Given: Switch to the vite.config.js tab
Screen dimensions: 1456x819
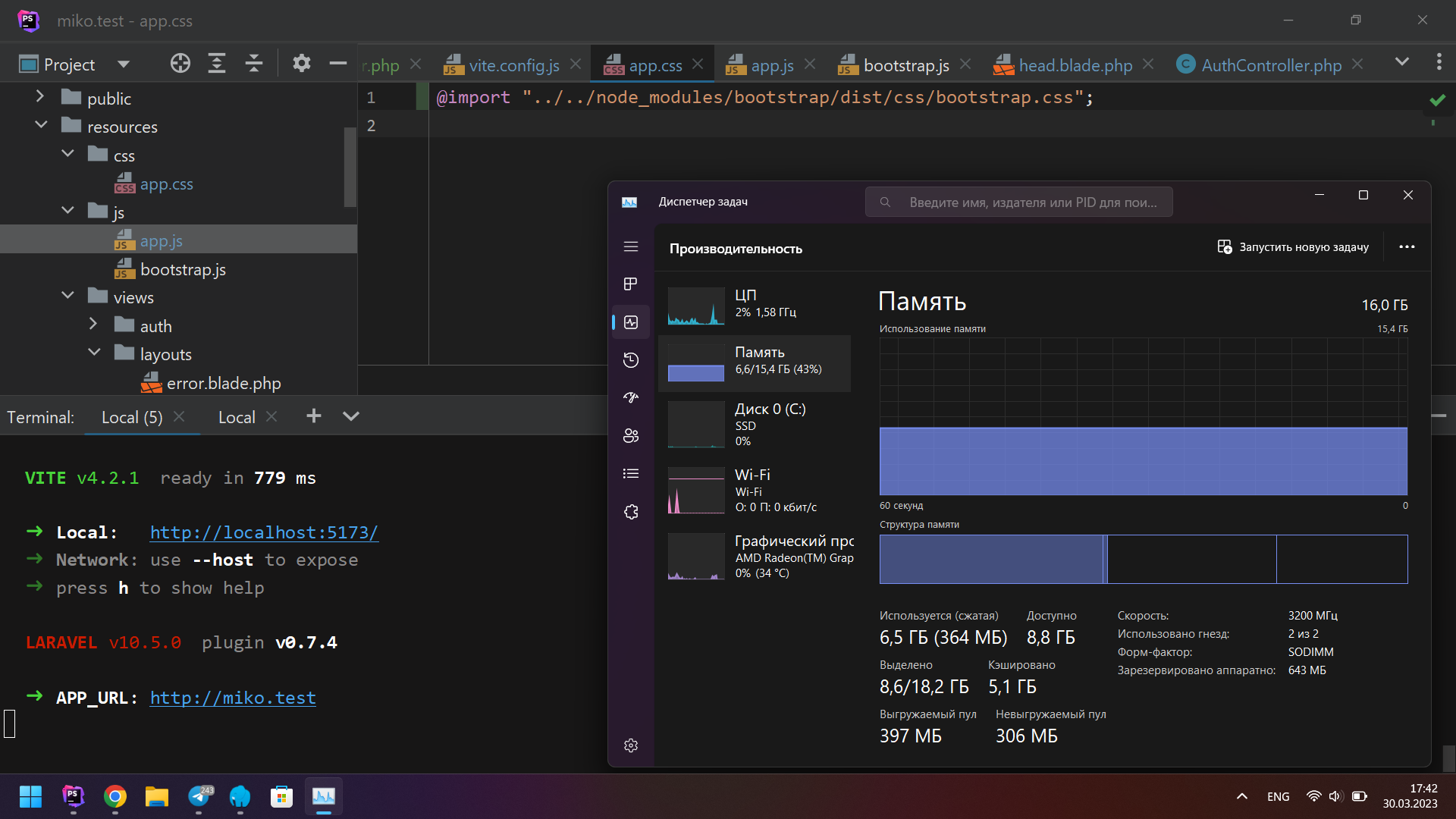Looking at the screenshot, I should point(513,65).
